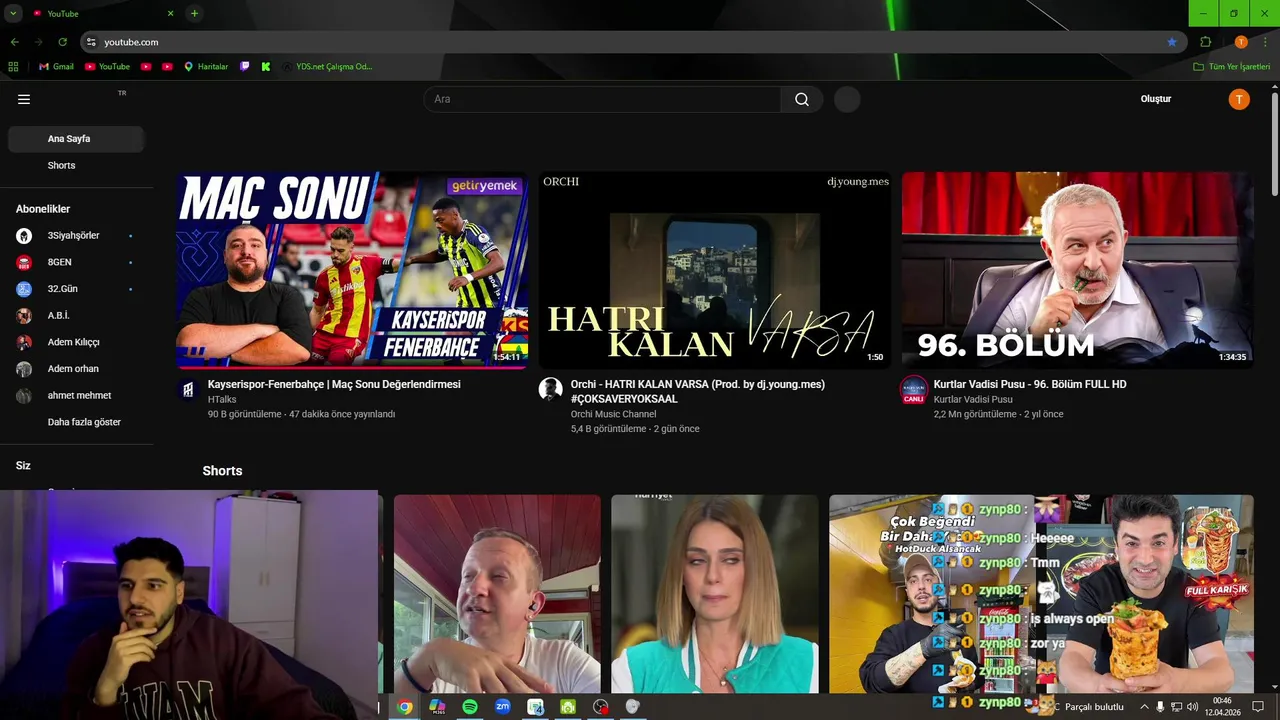Play the MAÇ SONU video thumbnail
Viewport: 1280px width, 720px height.
tap(352, 270)
